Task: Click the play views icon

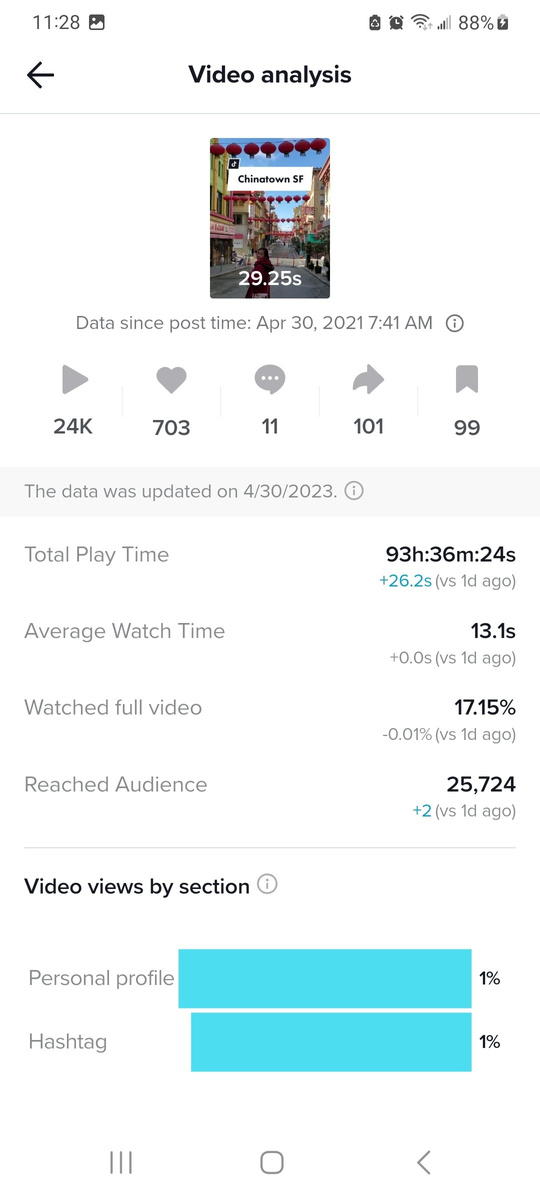Action: tap(74, 379)
